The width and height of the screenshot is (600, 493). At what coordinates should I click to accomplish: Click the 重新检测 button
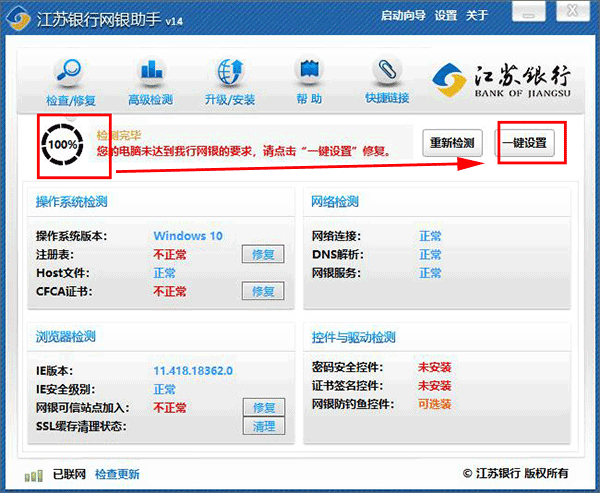tap(452, 143)
